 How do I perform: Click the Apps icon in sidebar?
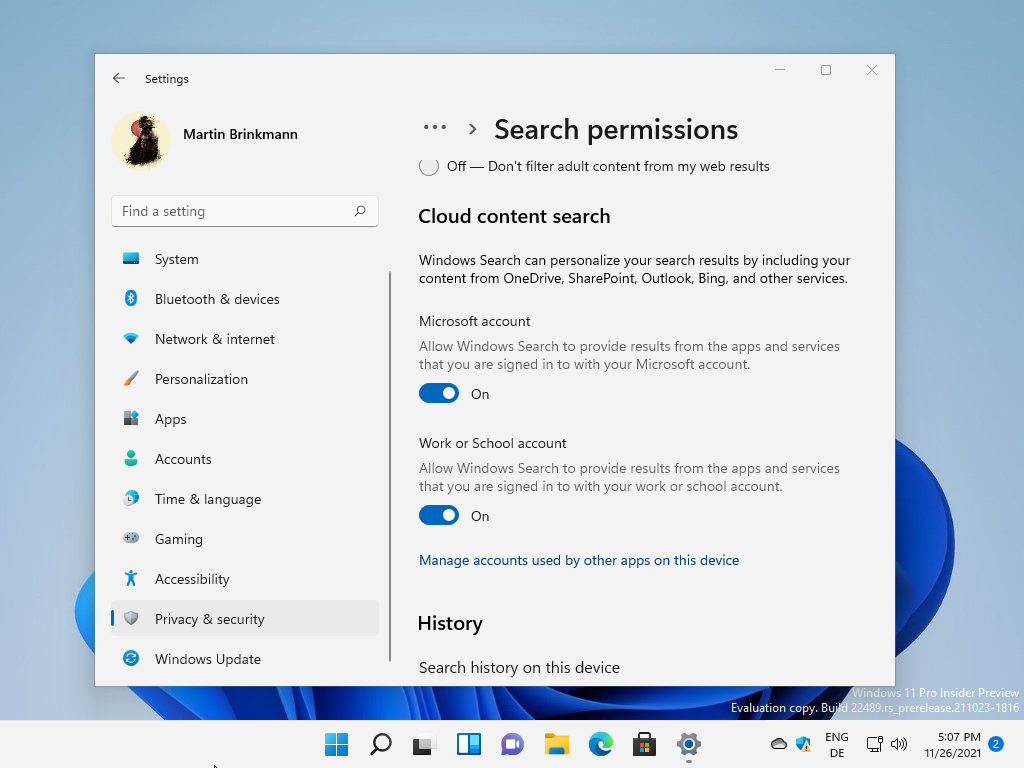click(x=131, y=418)
